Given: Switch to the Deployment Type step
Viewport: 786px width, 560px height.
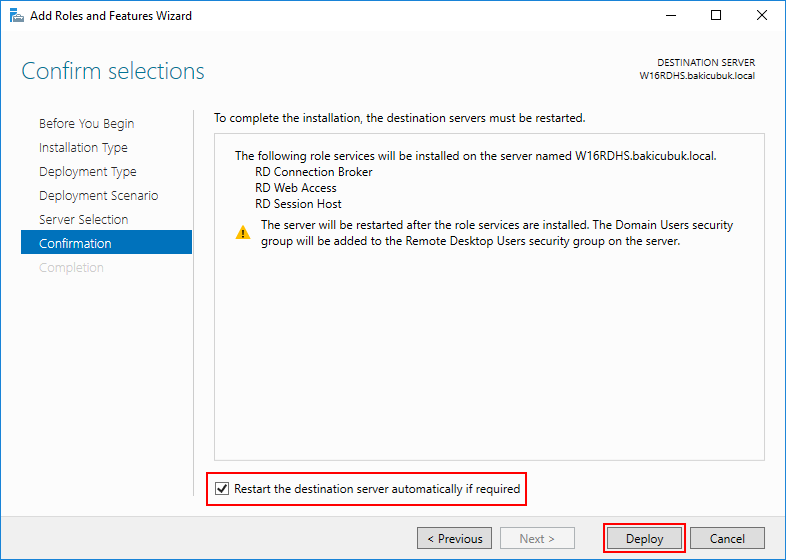Looking at the screenshot, I should (87, 171).
